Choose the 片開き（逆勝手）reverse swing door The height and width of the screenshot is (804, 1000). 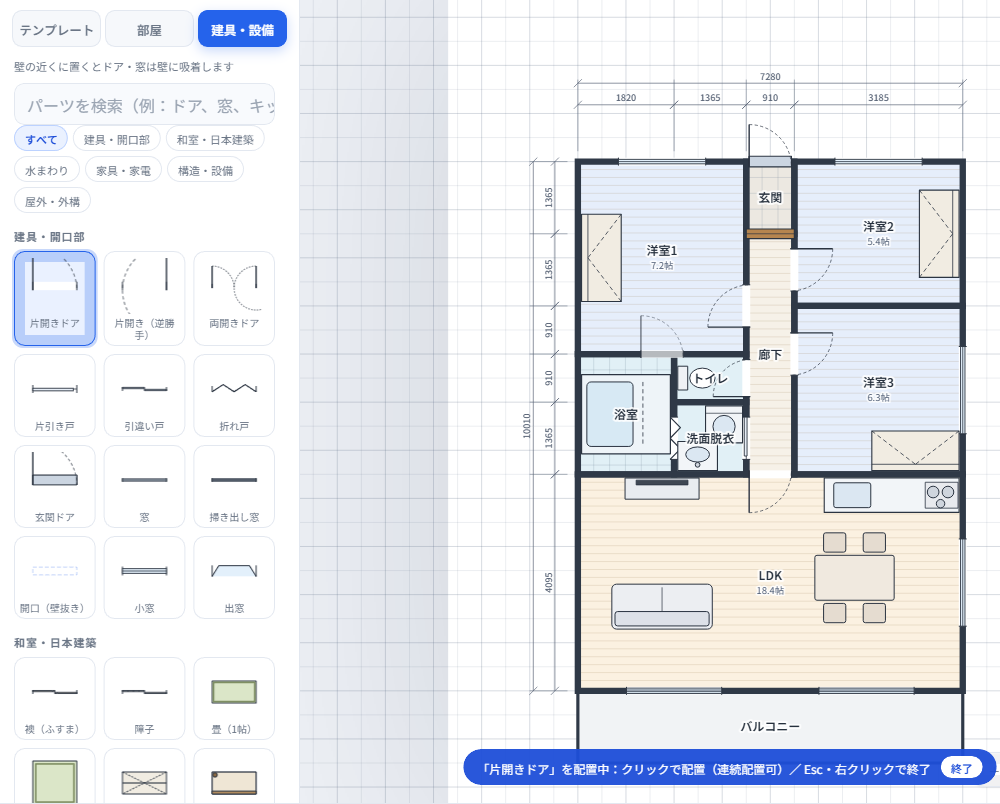[x=144, y=298]
